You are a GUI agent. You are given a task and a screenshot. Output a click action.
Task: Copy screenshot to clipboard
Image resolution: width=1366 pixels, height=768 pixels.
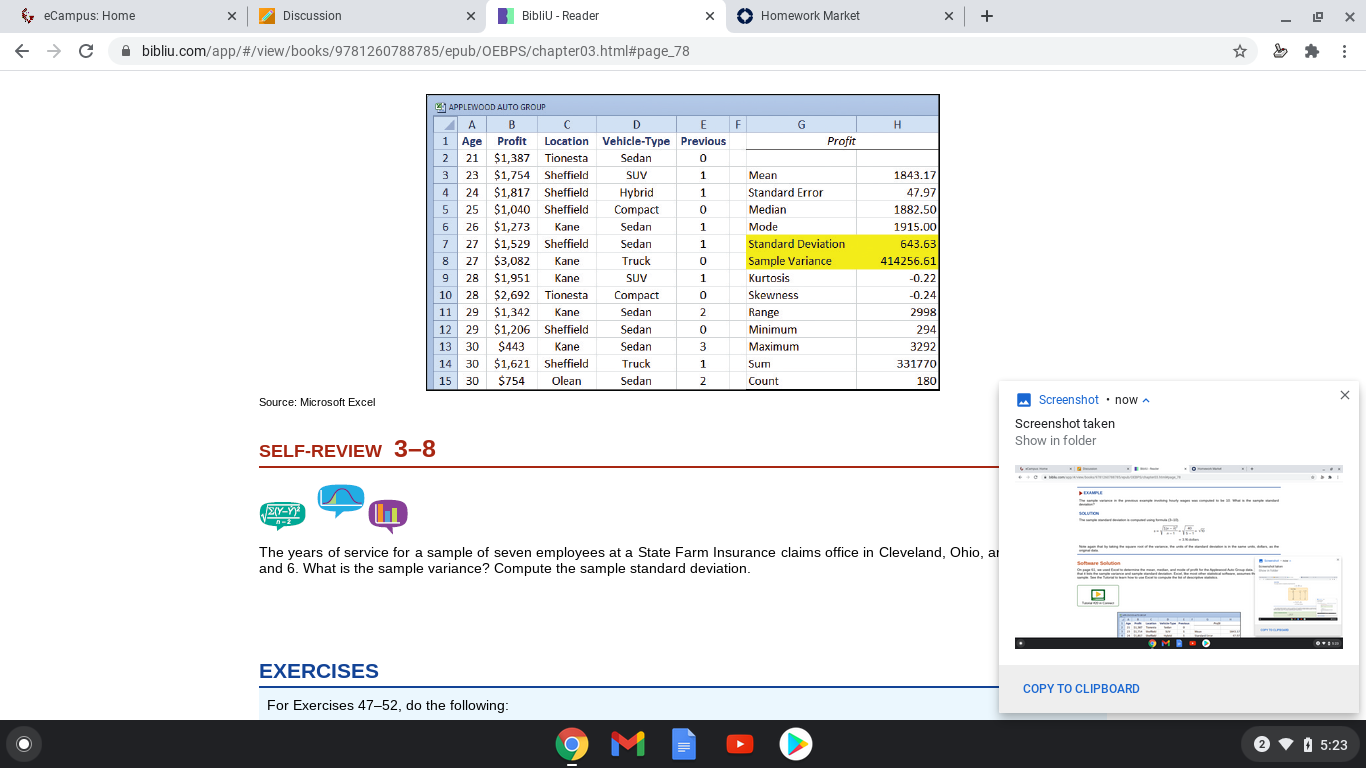pos(1081,689)
